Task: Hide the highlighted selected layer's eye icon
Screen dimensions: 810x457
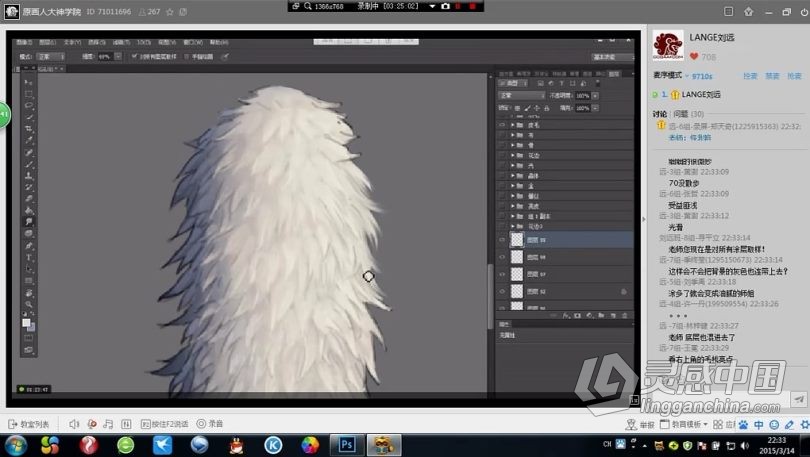Action: click(x=502, y=240)
